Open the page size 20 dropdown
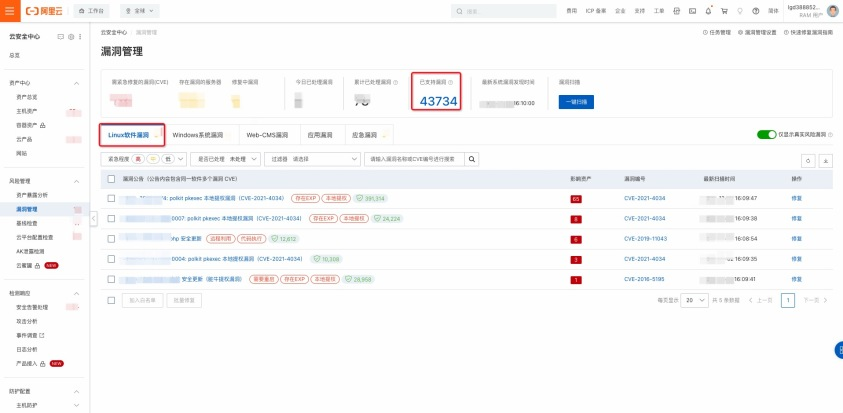Screen dimensions: 843x413 point(694,301)
